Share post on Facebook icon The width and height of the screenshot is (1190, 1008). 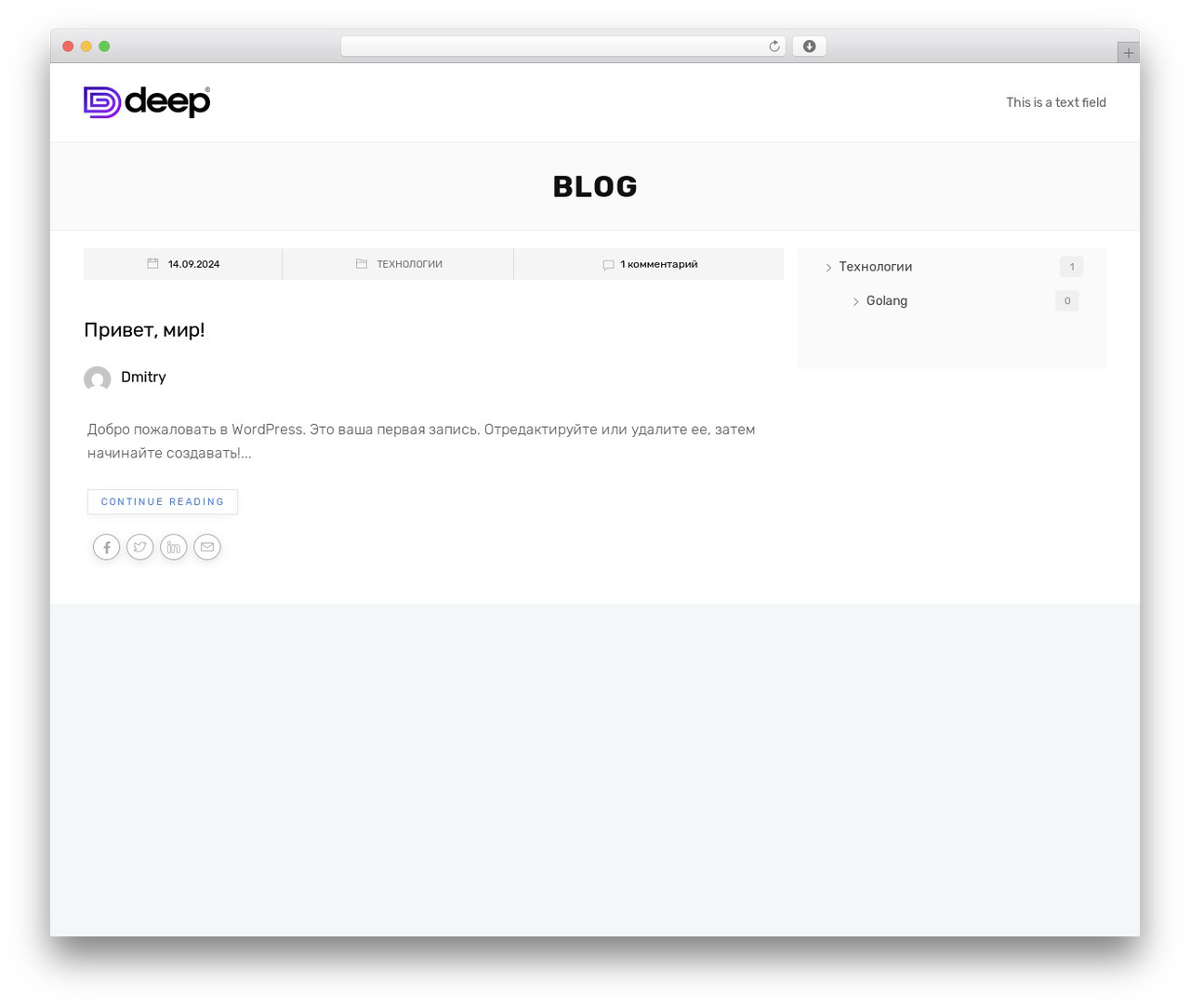pyautogui.click(x=107, y=547)
